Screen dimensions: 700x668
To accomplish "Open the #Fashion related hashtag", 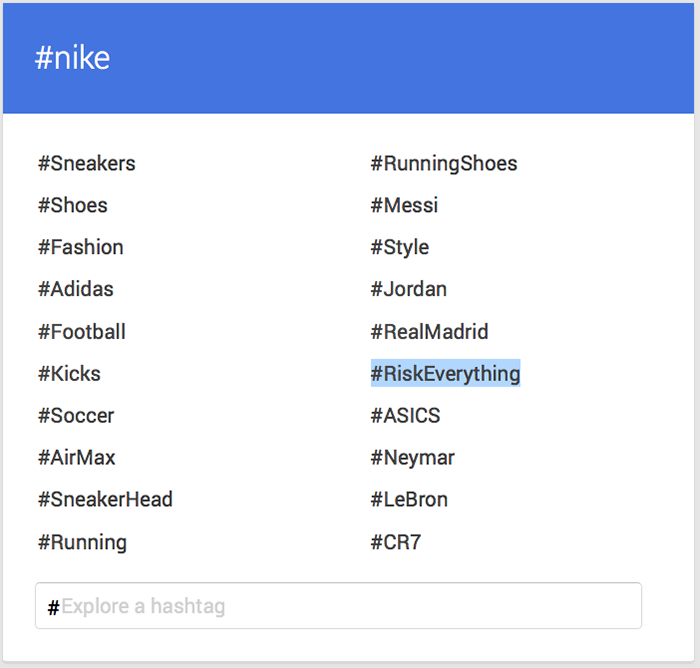I will click(x=81, y=247).
